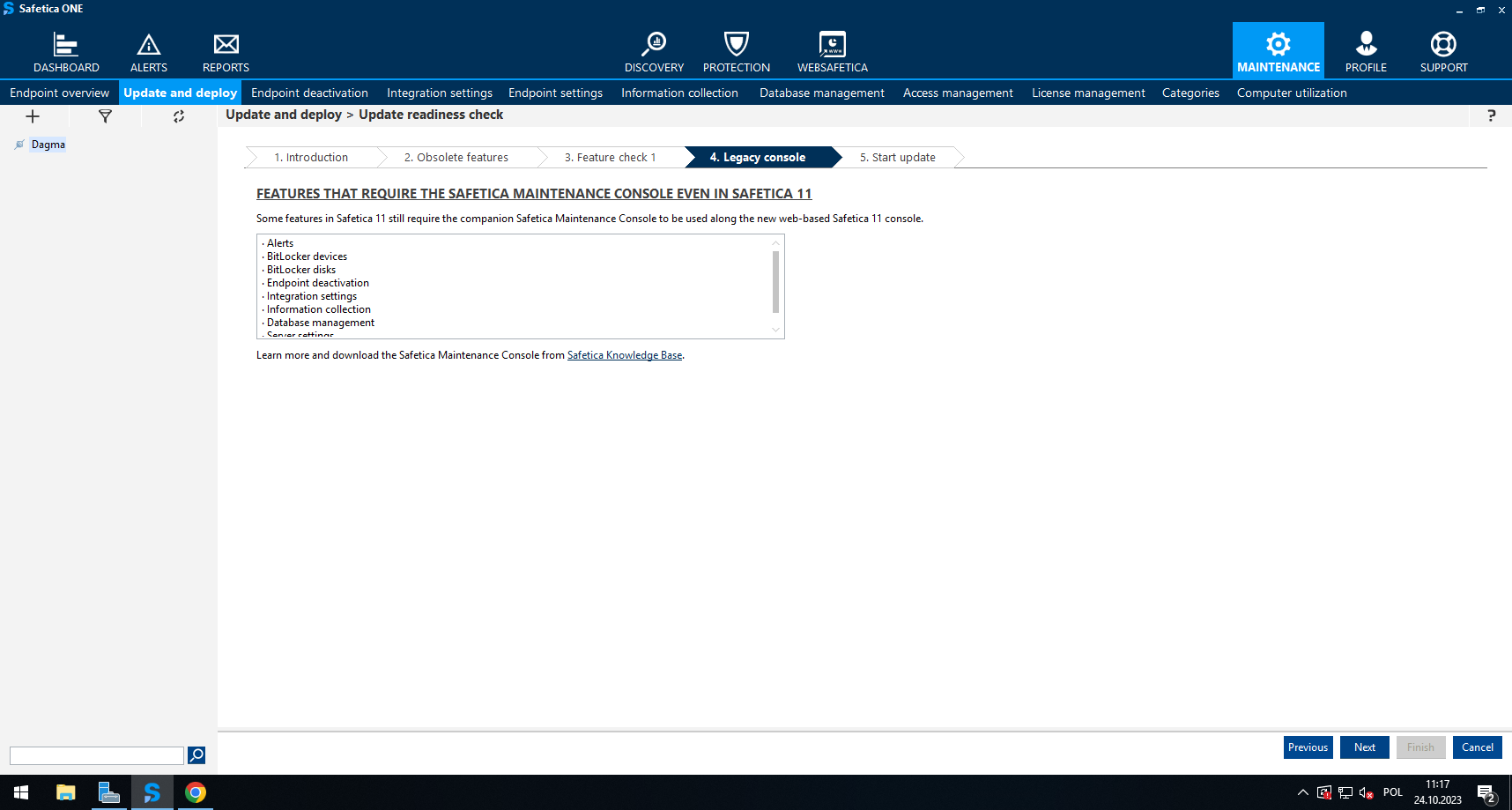Open the WebSafetica module
The image size is (1512, 810).
(832, 52)
